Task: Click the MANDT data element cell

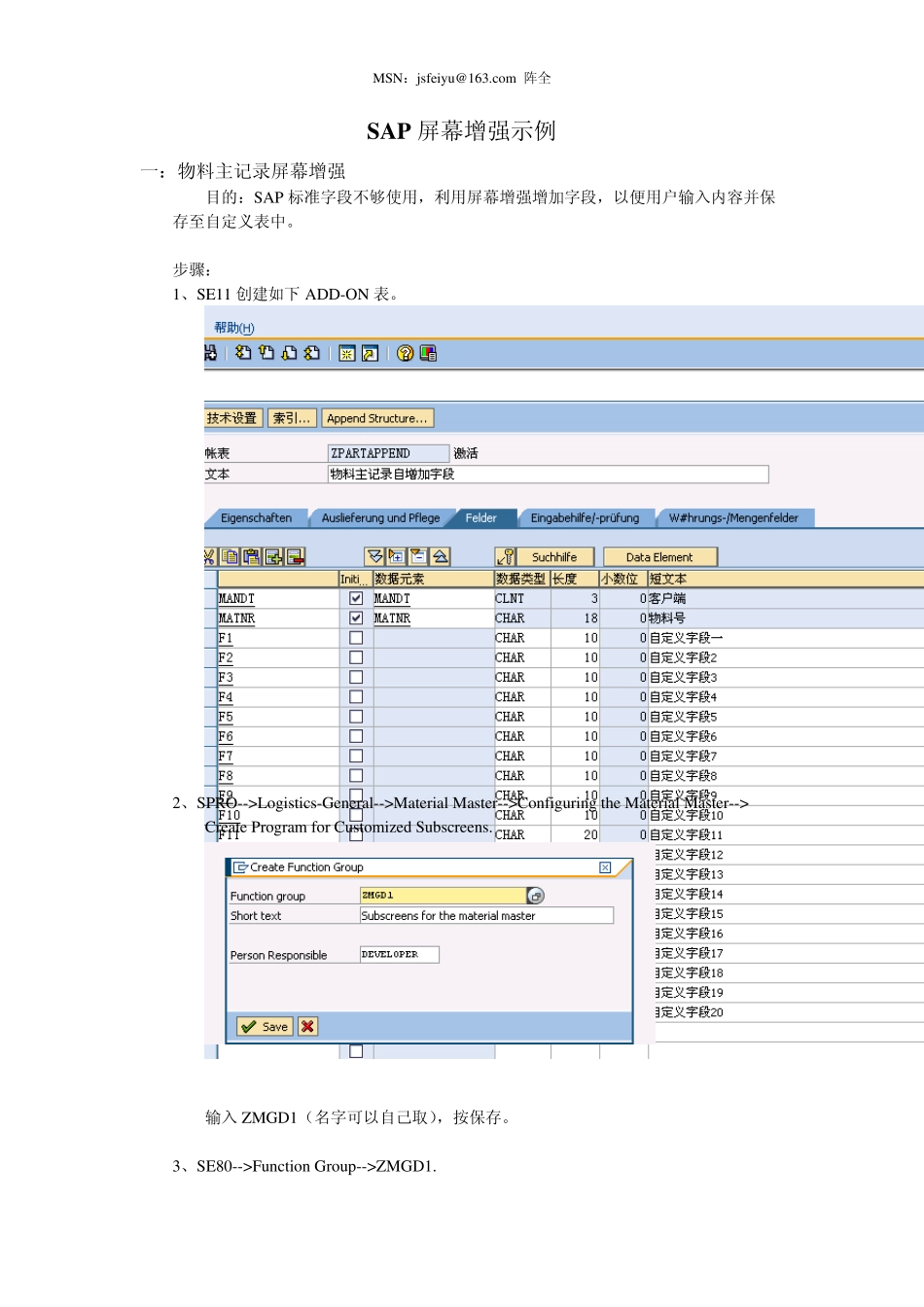Action: click(433, 599)
